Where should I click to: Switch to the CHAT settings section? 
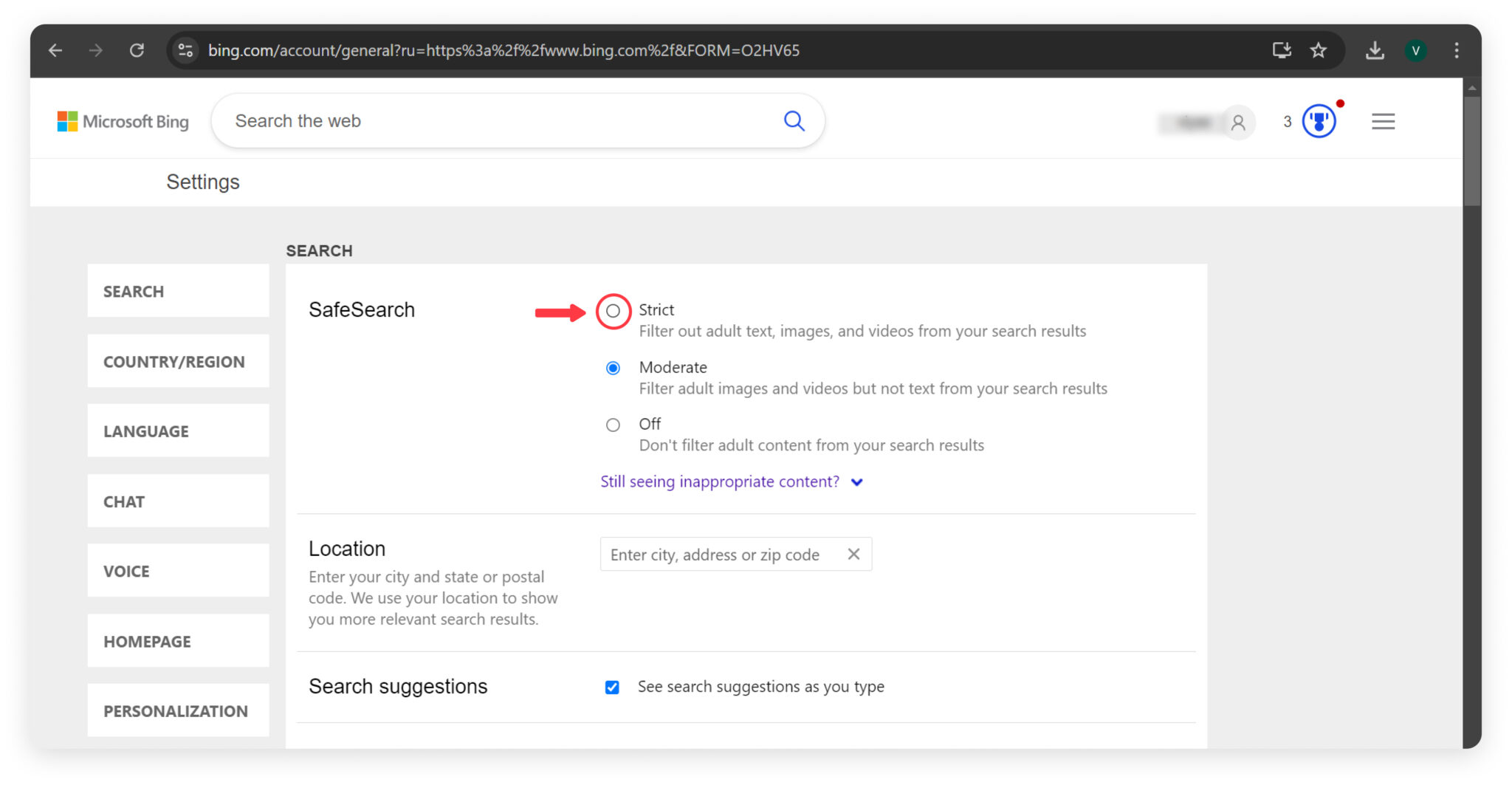tap(177, 501)
